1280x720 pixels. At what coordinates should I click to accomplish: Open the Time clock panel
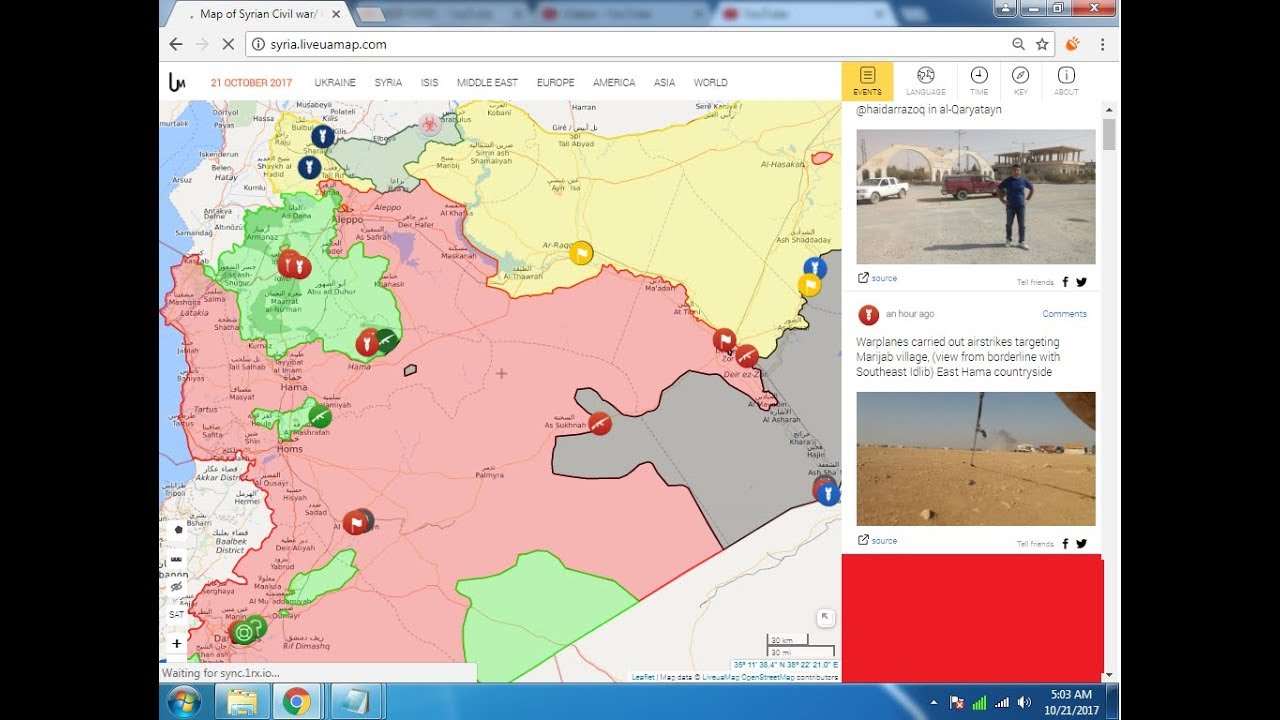click(x=979, y=81)
